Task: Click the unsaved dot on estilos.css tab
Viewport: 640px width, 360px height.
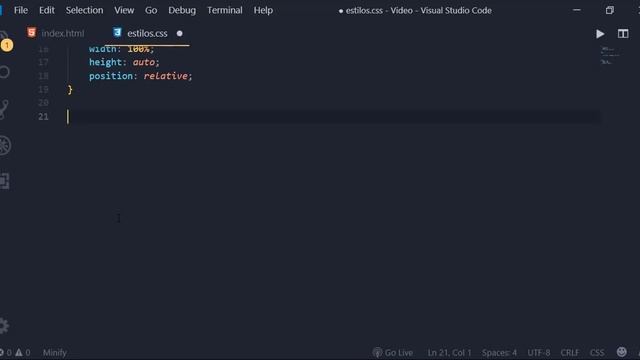Action: point(180,33)
